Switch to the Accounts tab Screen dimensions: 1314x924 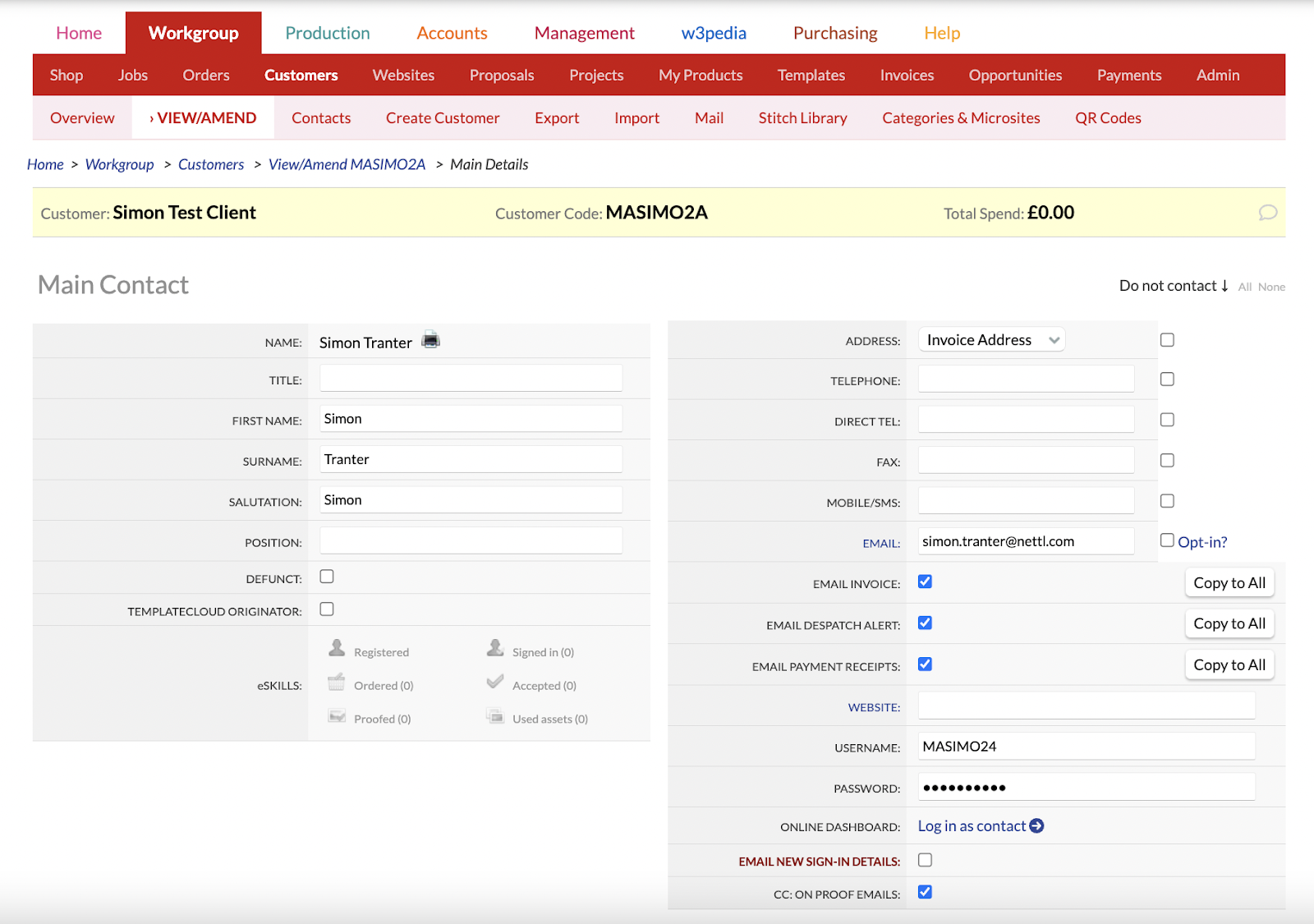click(452, 33)
